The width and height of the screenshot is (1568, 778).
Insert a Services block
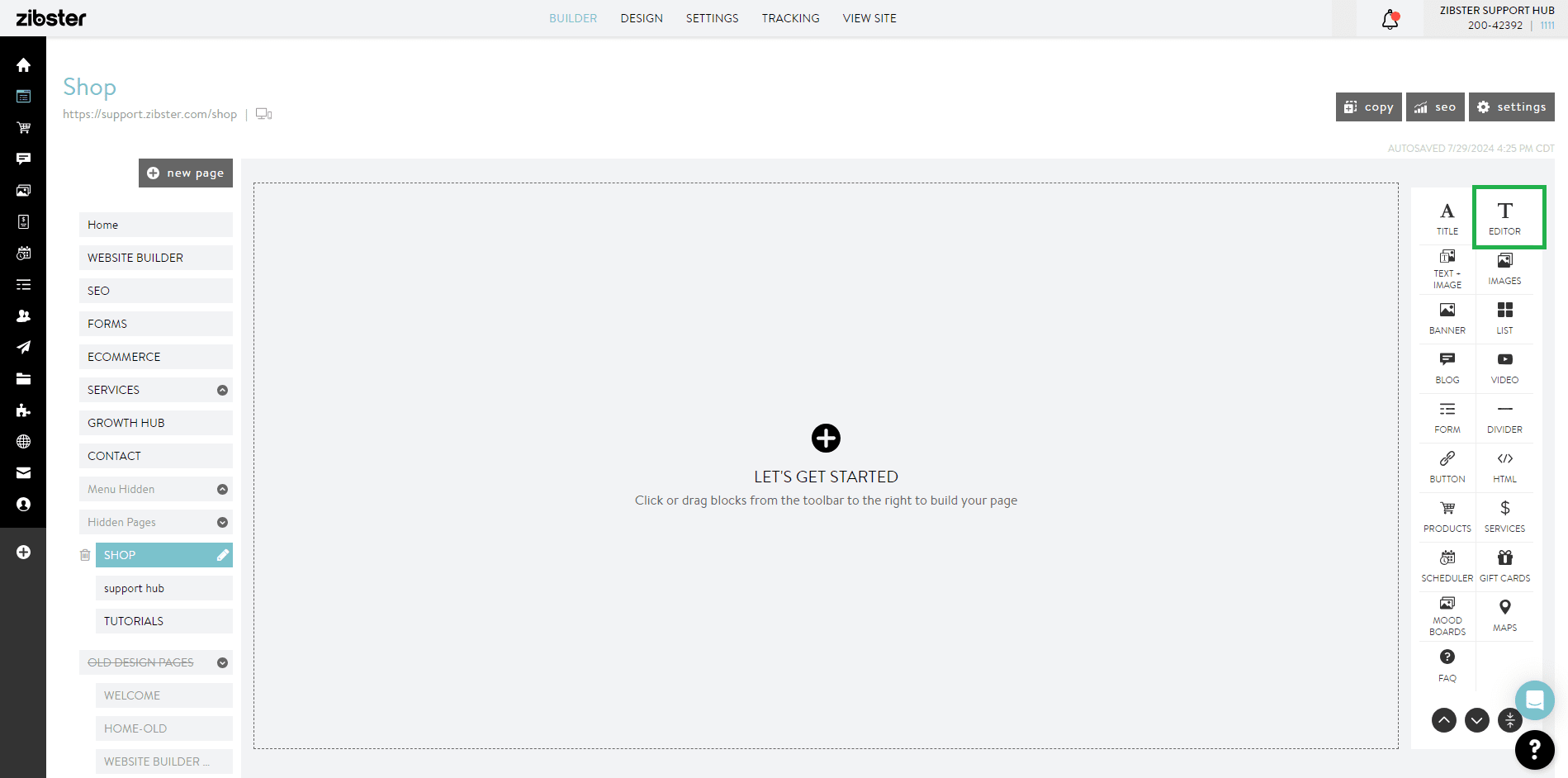pyautogui.click(x=1504, y=517)
